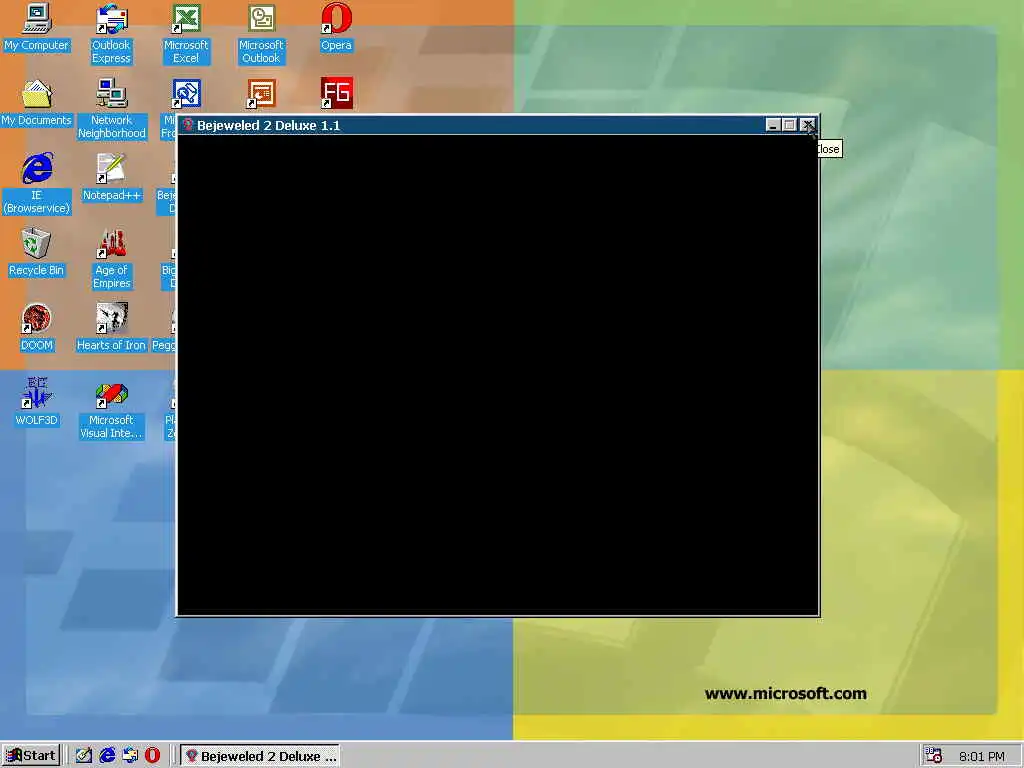Click the 8:01 PM clock

point(982,756)
